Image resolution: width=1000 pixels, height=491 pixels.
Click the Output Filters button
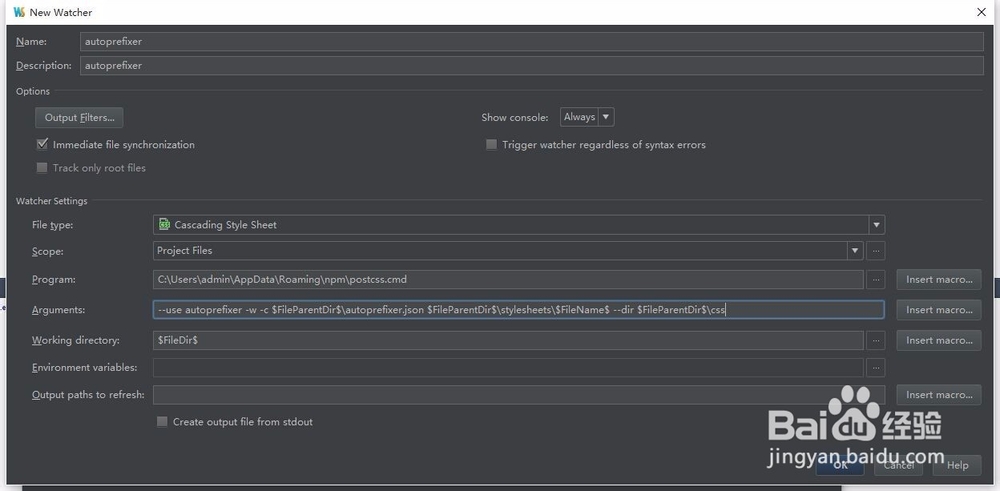point(79,117)
